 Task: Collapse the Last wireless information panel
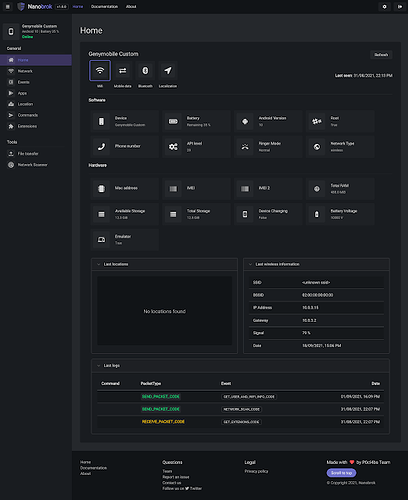coord(250,264)
